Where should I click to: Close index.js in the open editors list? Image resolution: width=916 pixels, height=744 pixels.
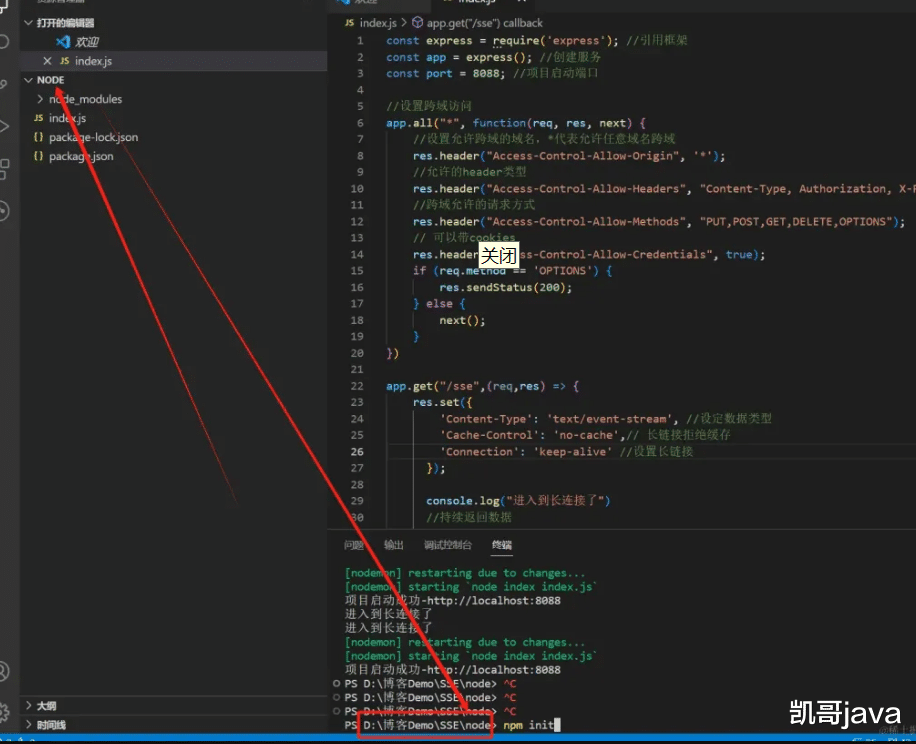click(x=47, y=61)
